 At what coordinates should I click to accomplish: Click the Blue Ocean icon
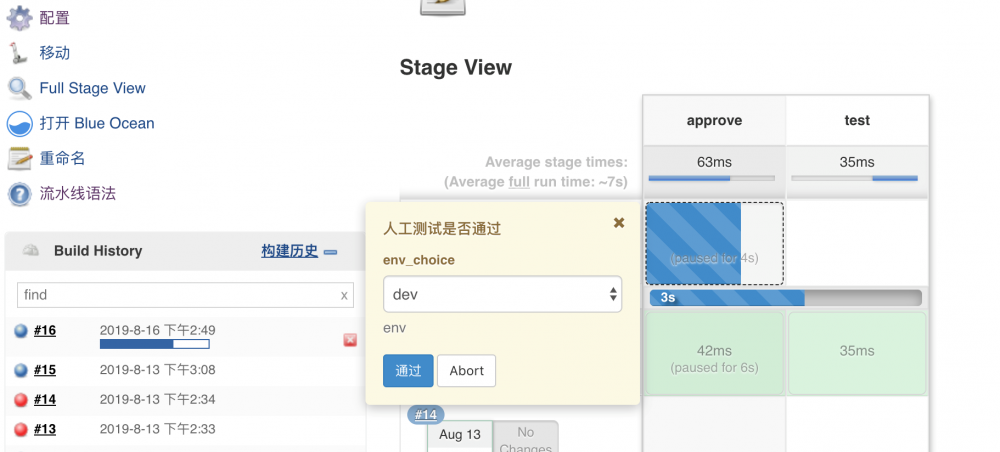20,123
